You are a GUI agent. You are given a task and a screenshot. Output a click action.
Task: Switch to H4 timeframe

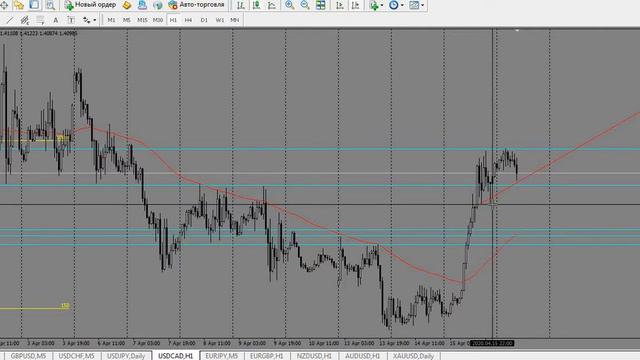tap(188, 20)
